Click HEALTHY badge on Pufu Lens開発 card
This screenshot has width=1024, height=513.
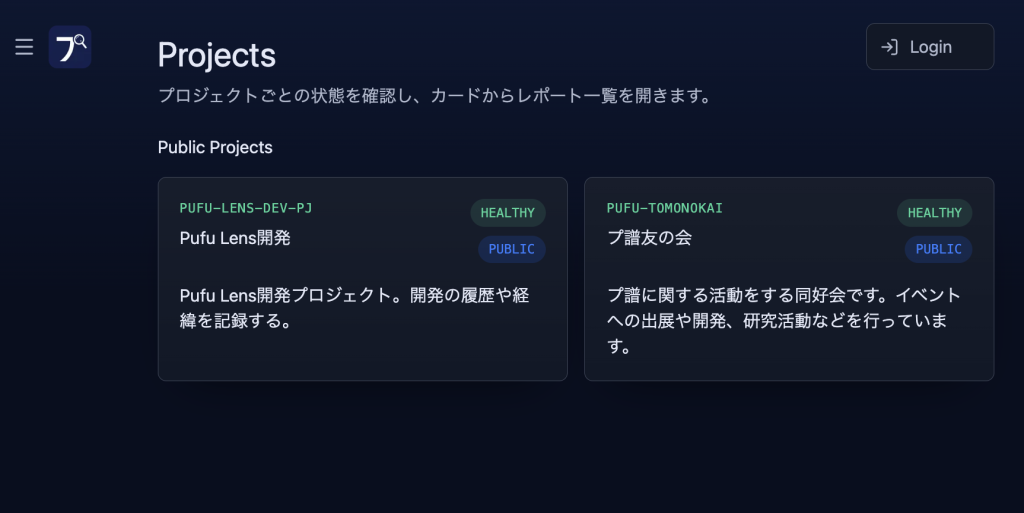(x=507, y=213)
